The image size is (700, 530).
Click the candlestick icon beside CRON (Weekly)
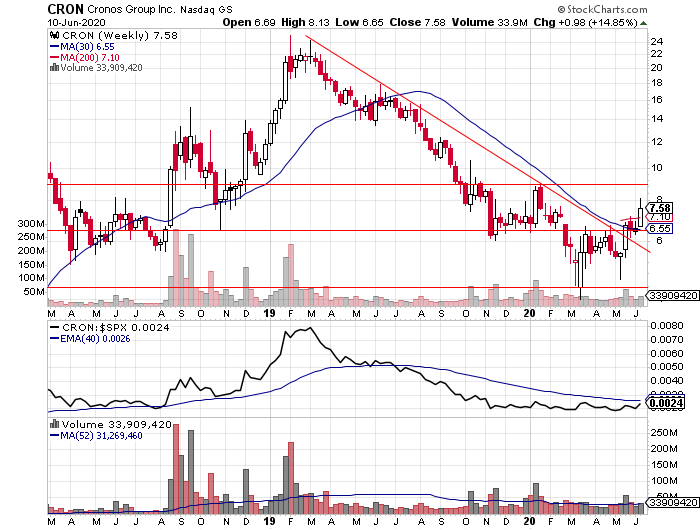pyautogui.click(x=55, y=35)
